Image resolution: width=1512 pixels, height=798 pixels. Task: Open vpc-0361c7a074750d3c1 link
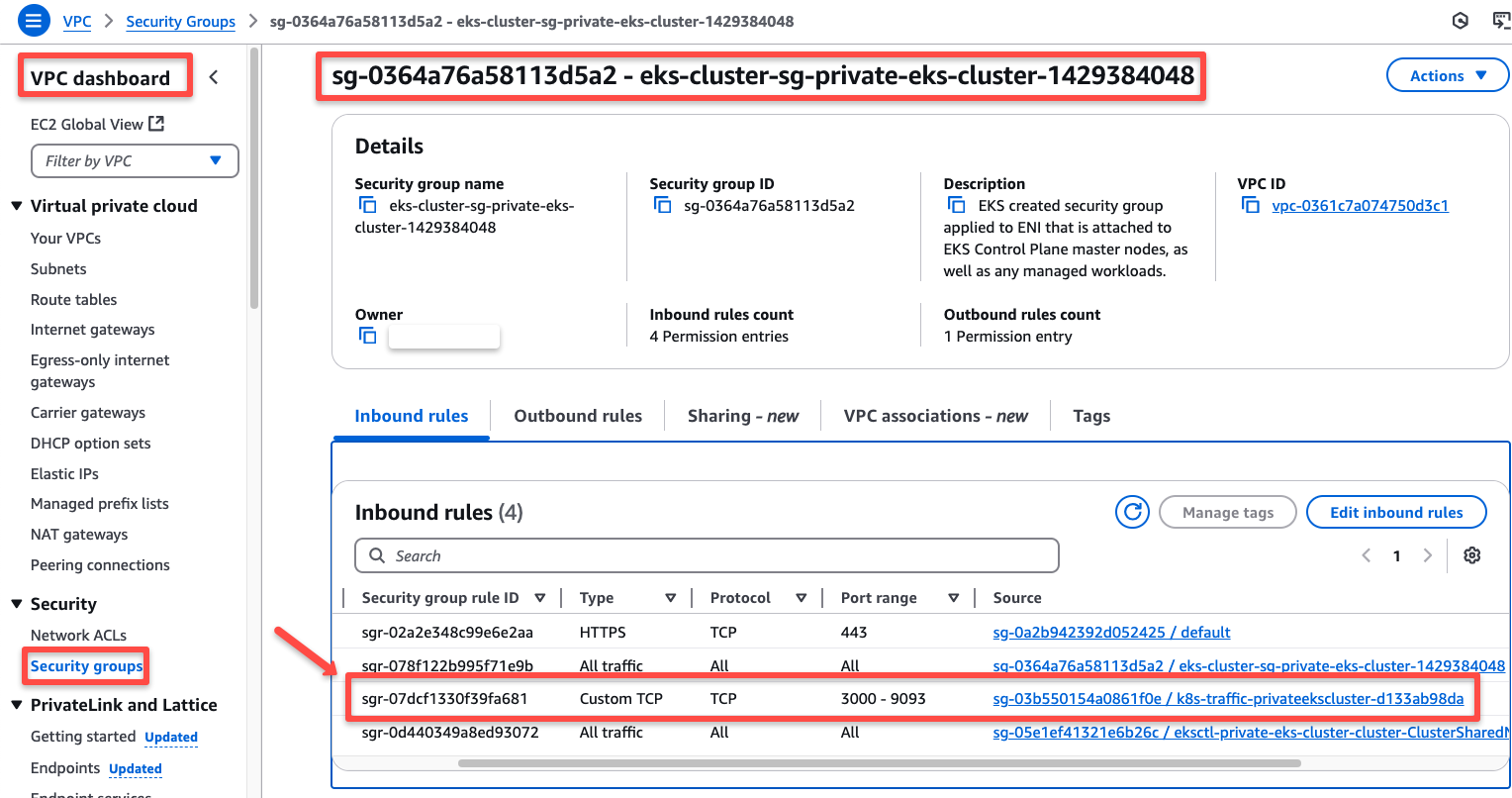(x=1360, y=205)
